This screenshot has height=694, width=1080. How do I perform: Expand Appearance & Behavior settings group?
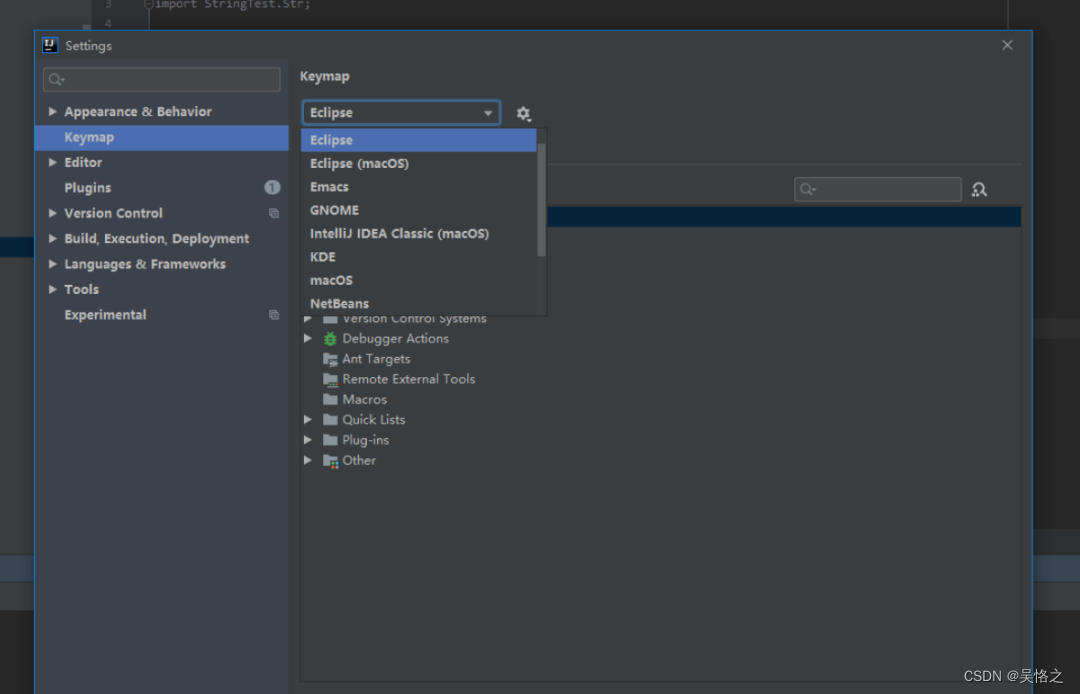(52, 112)
